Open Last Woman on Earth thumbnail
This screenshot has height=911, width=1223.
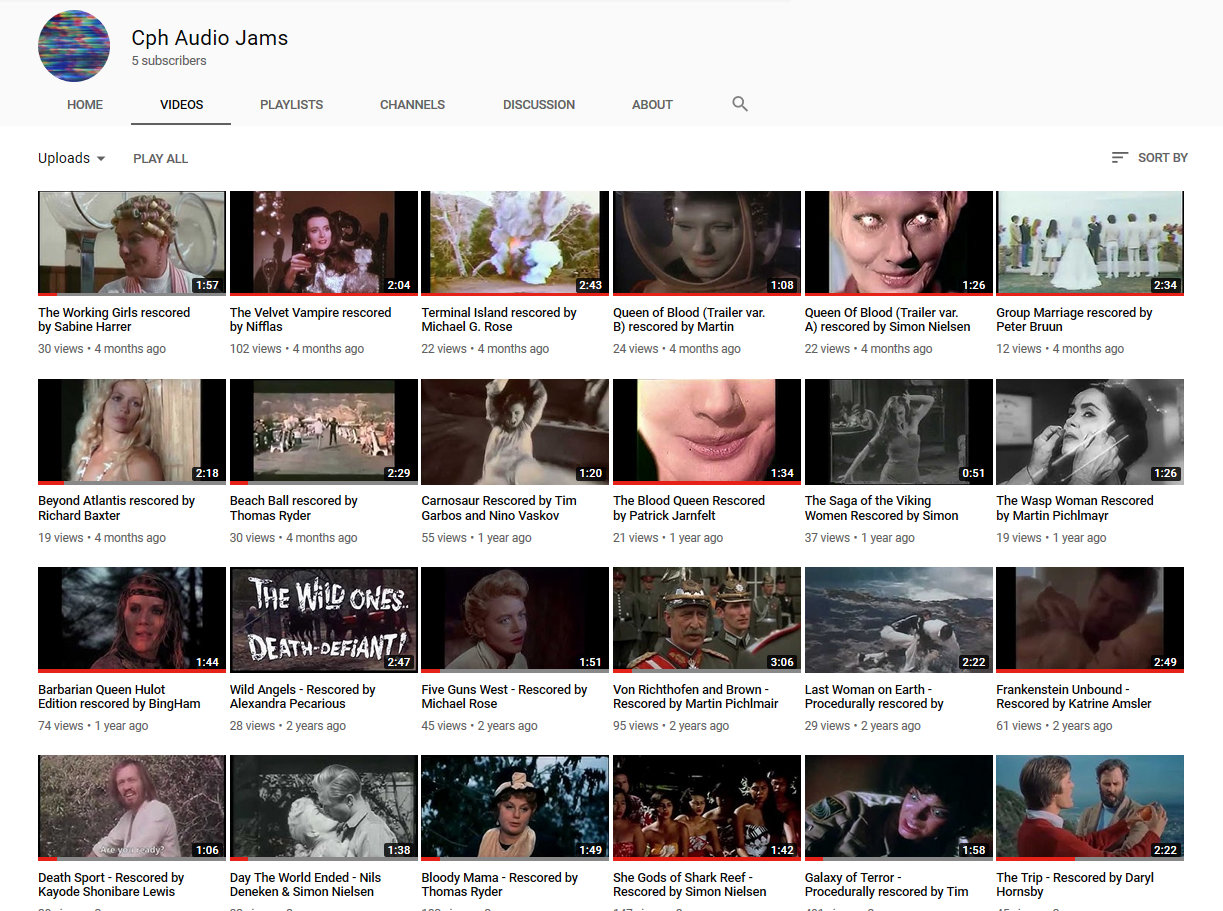coord(899,620)
